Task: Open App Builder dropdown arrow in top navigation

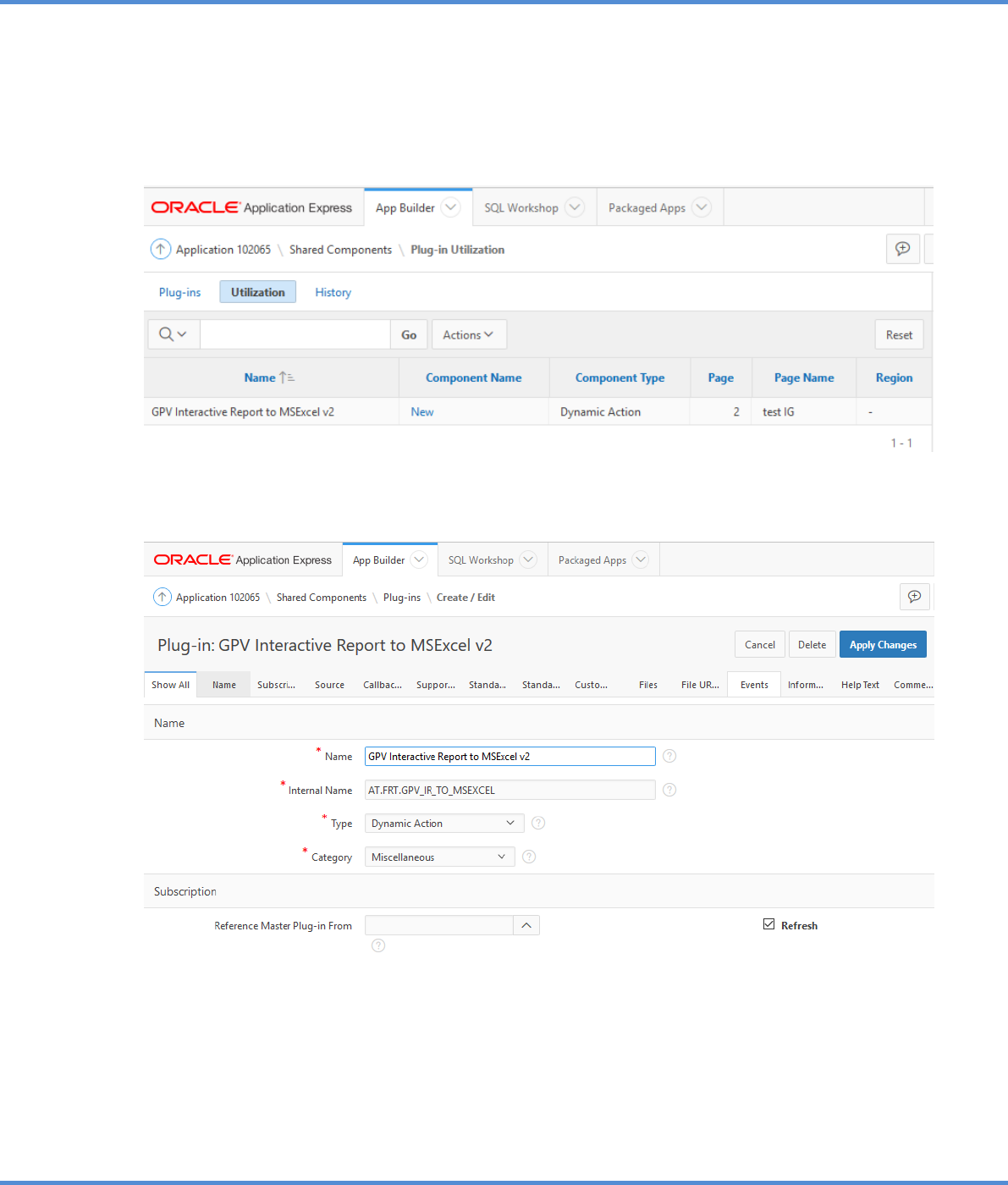Action: click(450, 207)
